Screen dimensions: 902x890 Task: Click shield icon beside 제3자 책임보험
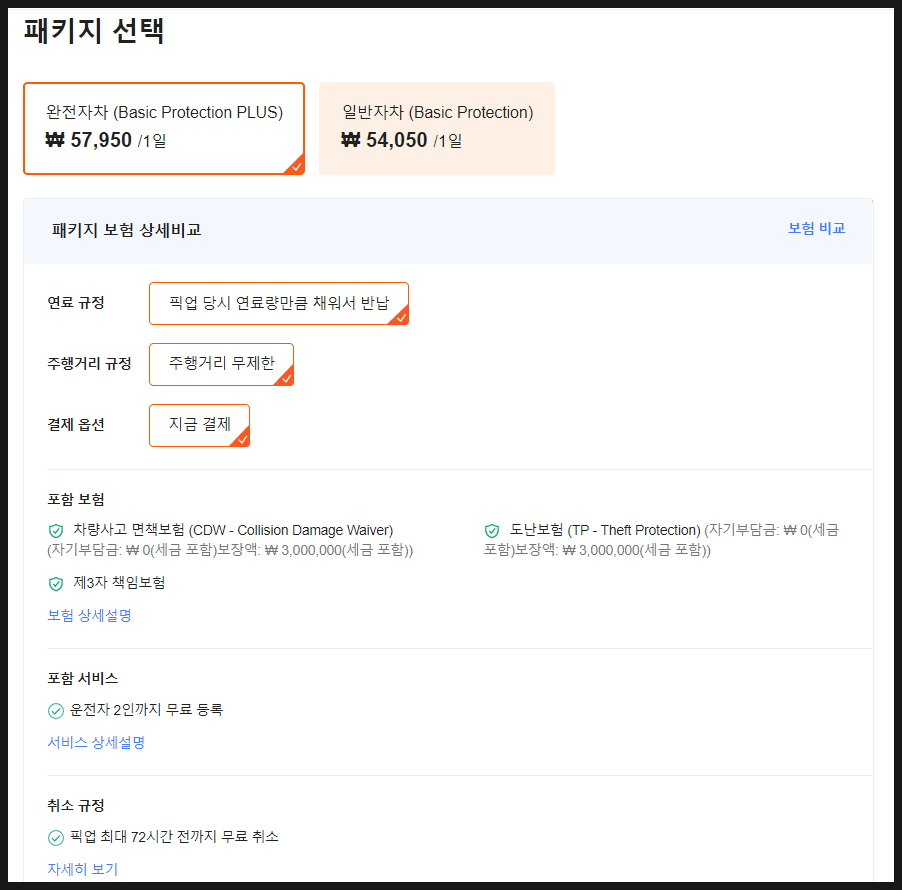(56, 584)
